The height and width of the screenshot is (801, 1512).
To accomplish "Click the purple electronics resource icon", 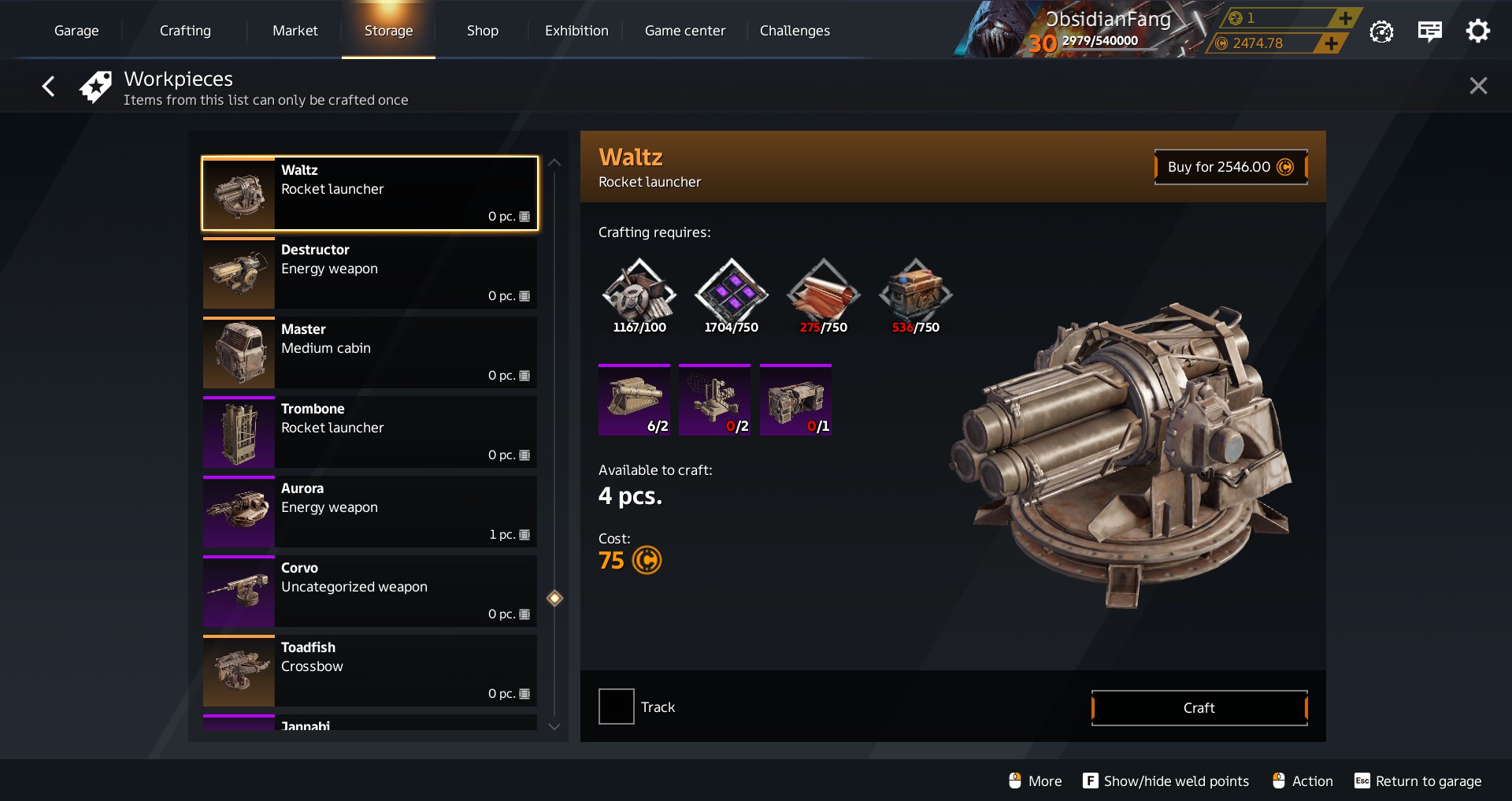I will point(731,290).
